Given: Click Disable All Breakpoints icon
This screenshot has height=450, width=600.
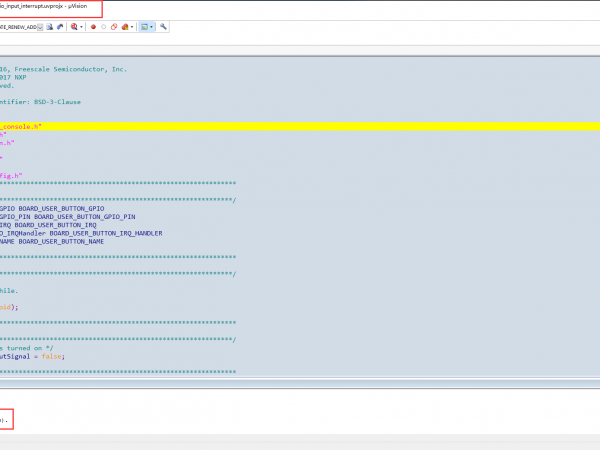Looking at the screenshot, I should click(x=113, y=27).
